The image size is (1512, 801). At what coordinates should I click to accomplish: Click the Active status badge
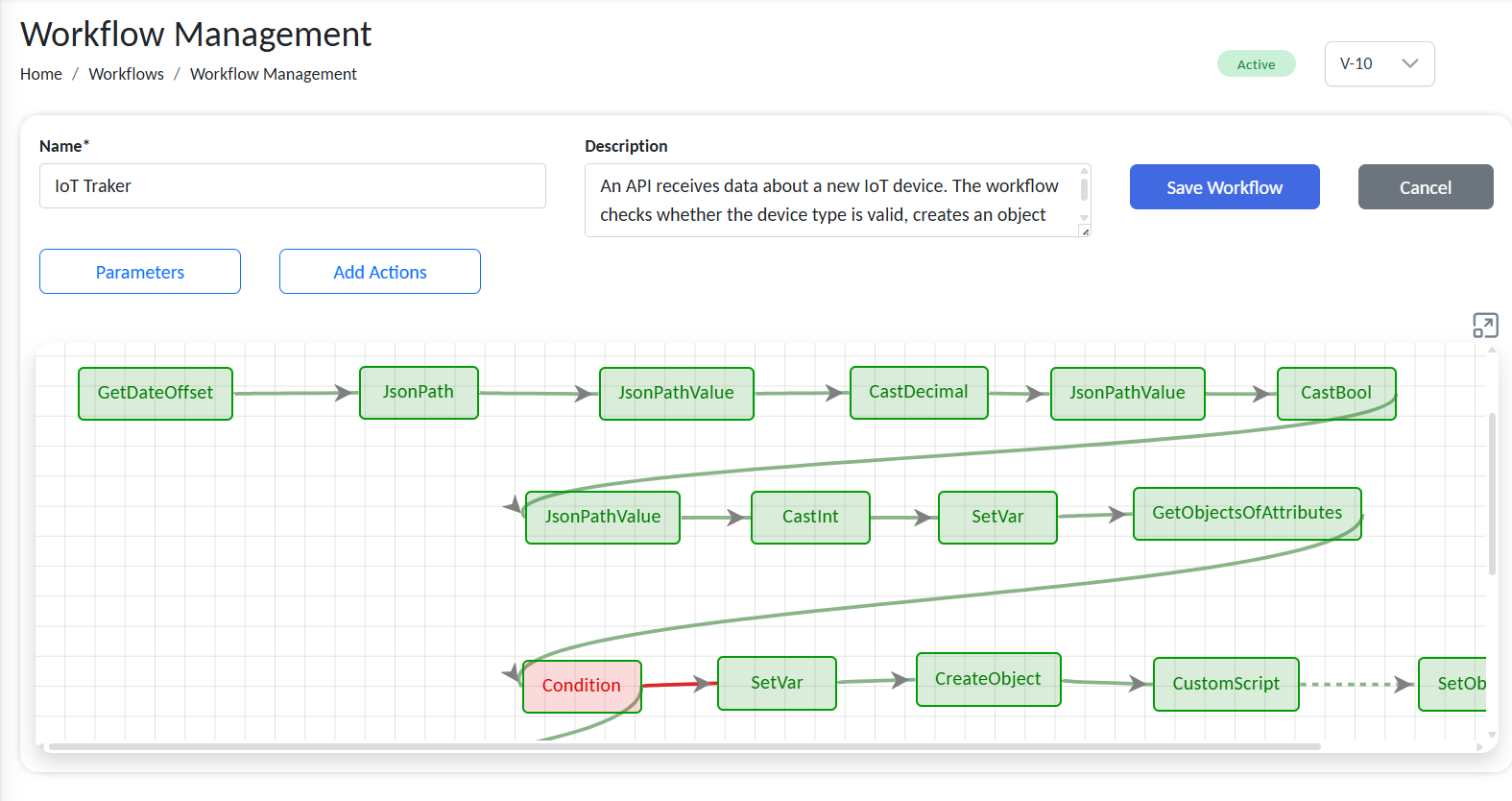click(1256, 64)
